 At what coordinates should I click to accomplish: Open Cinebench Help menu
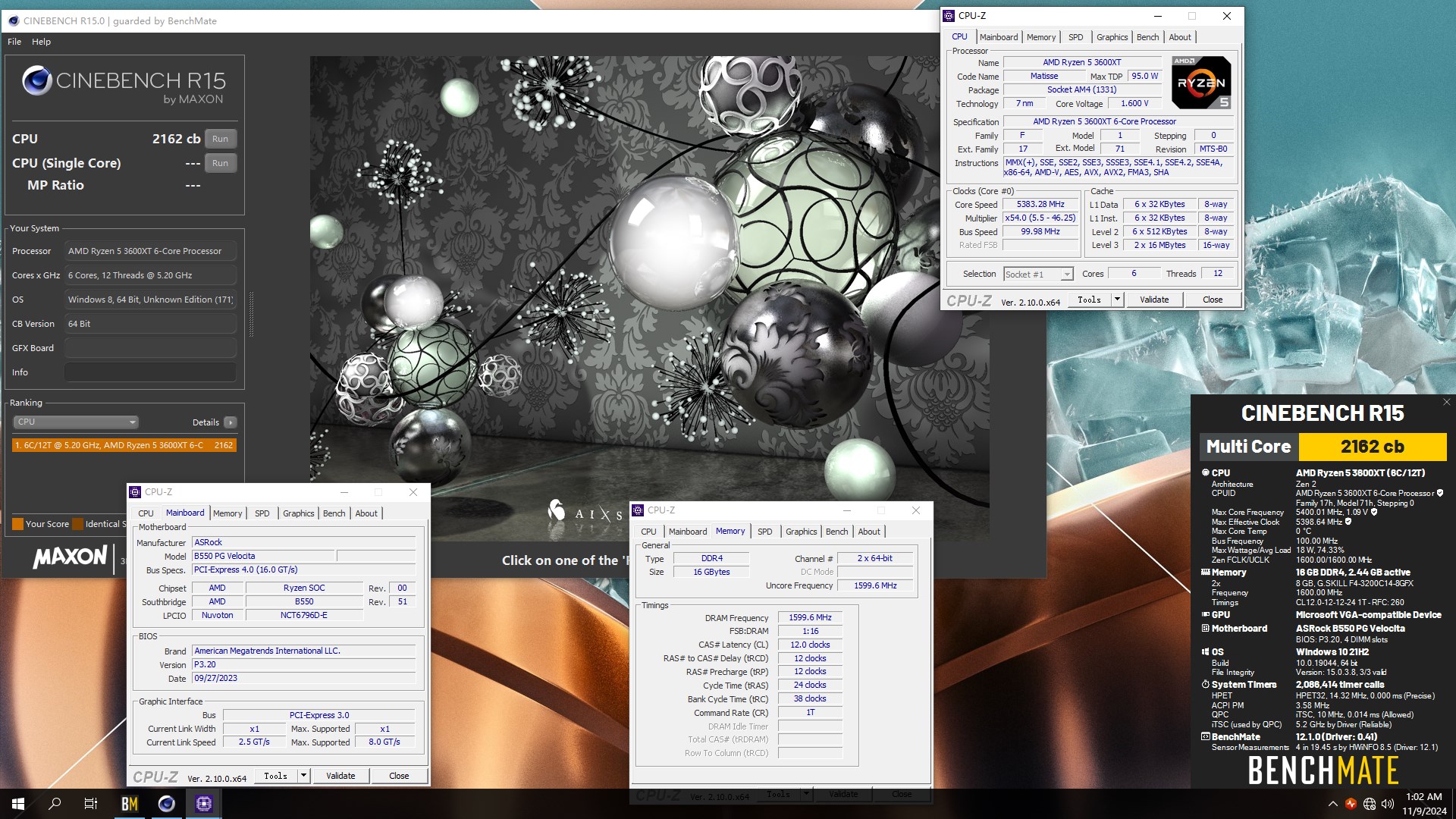pos(41,42)
